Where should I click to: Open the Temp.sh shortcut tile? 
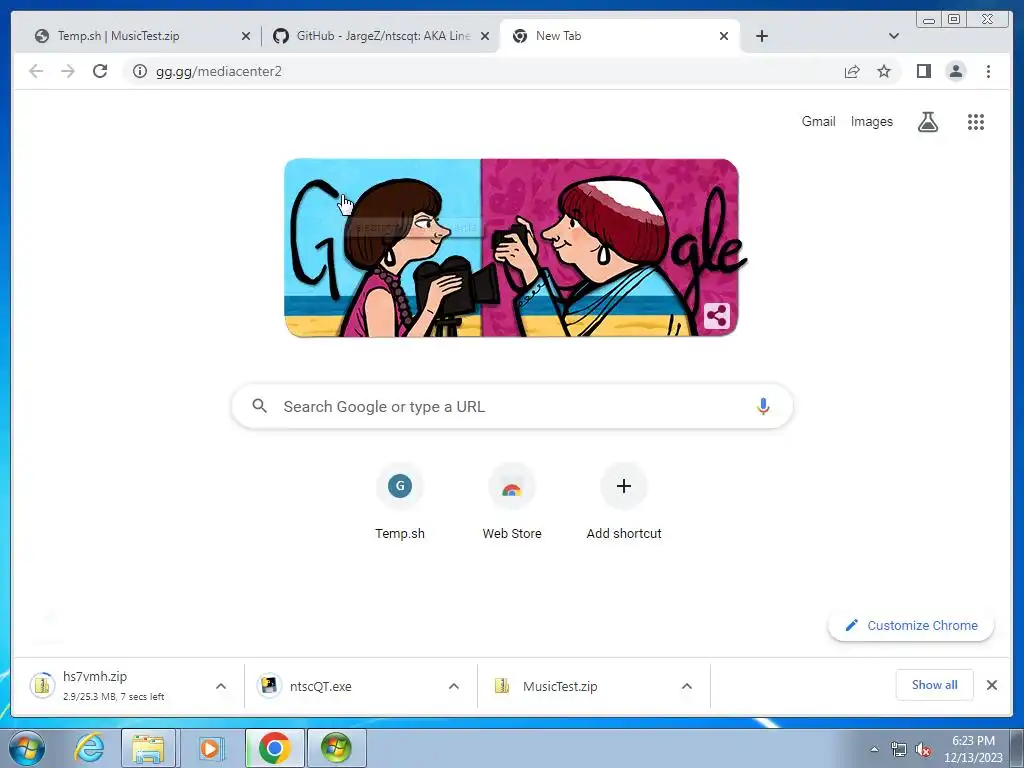tap(400, 502)
